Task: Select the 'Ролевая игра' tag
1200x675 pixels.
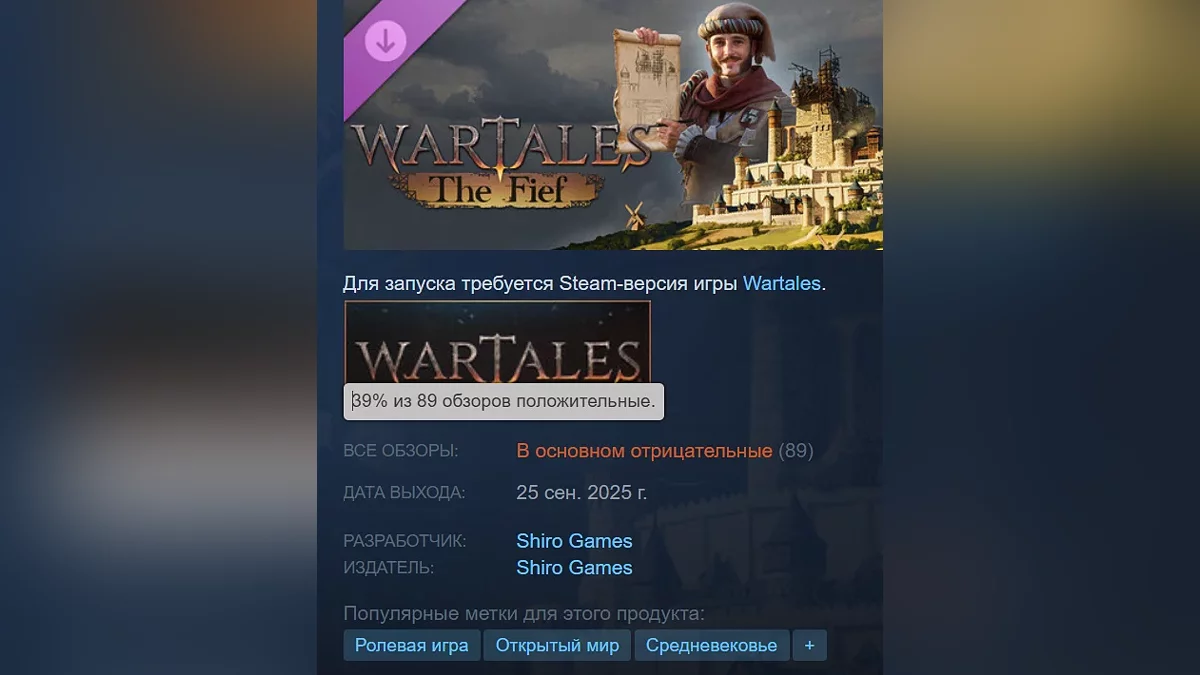Action: [412, 645]
